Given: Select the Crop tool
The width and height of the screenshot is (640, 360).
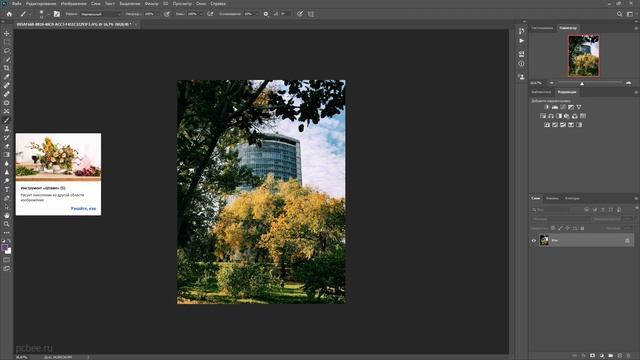Looking at the screenshot, I should click(7, 68).
